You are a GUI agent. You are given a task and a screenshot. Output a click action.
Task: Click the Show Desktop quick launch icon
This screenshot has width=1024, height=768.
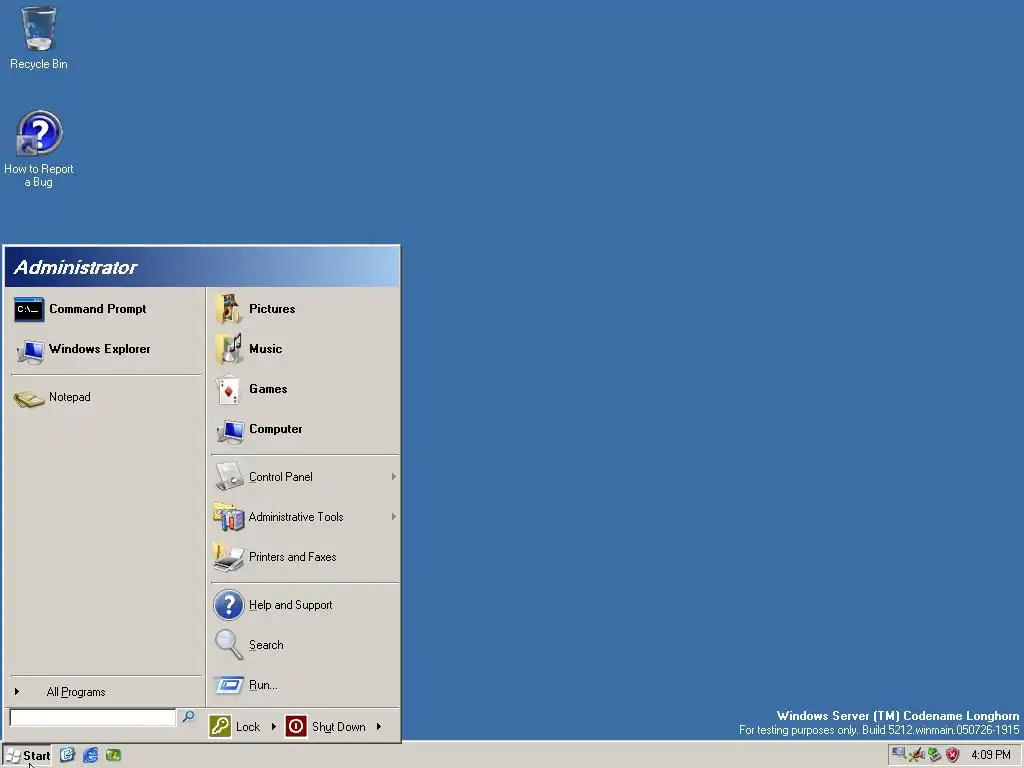pos(67,755)
